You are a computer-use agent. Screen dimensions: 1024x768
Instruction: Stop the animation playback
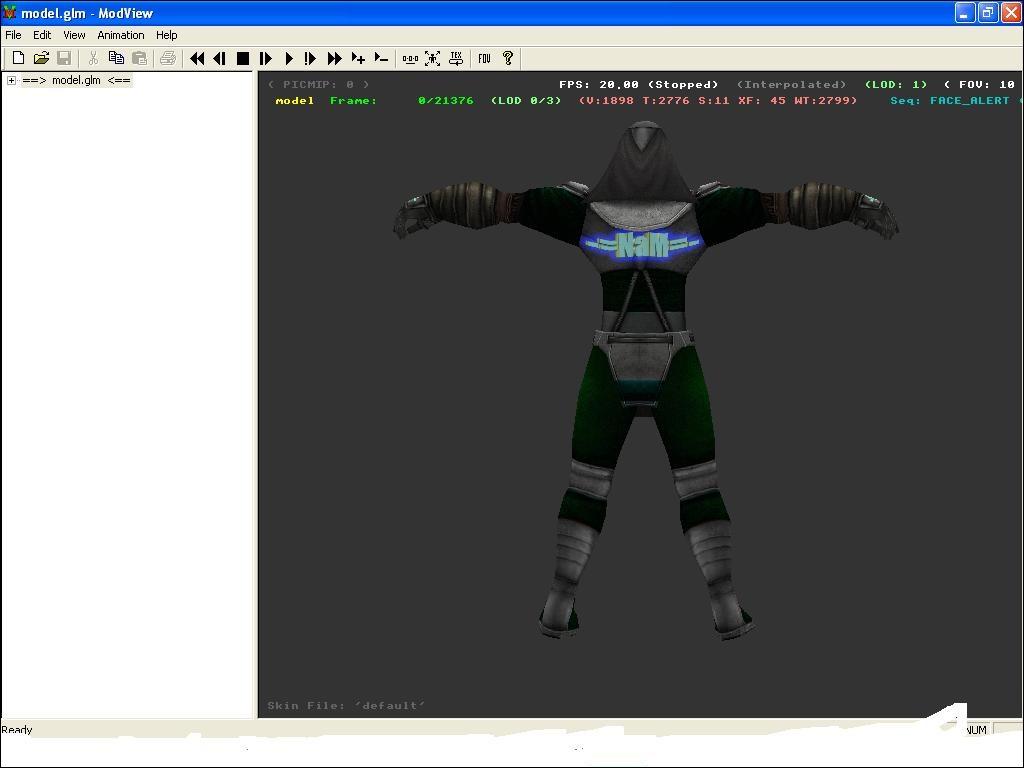[242, 59]
